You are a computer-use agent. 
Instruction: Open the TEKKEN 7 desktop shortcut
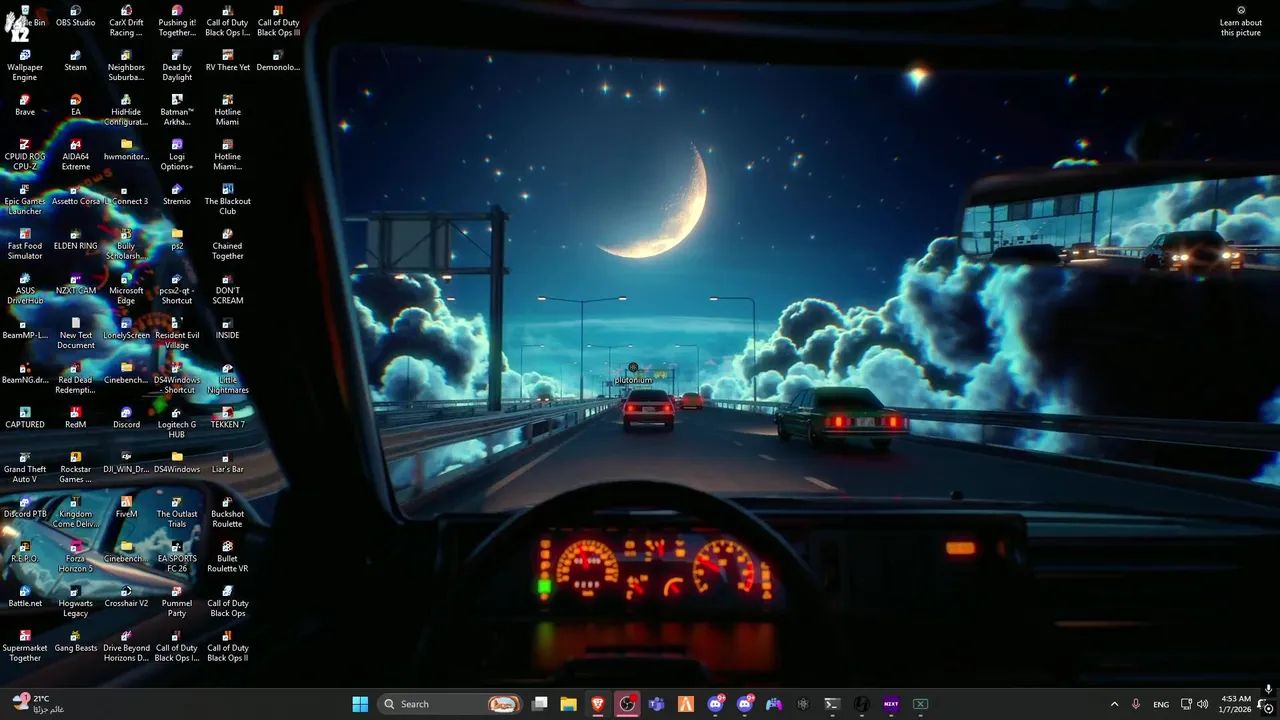227,418
